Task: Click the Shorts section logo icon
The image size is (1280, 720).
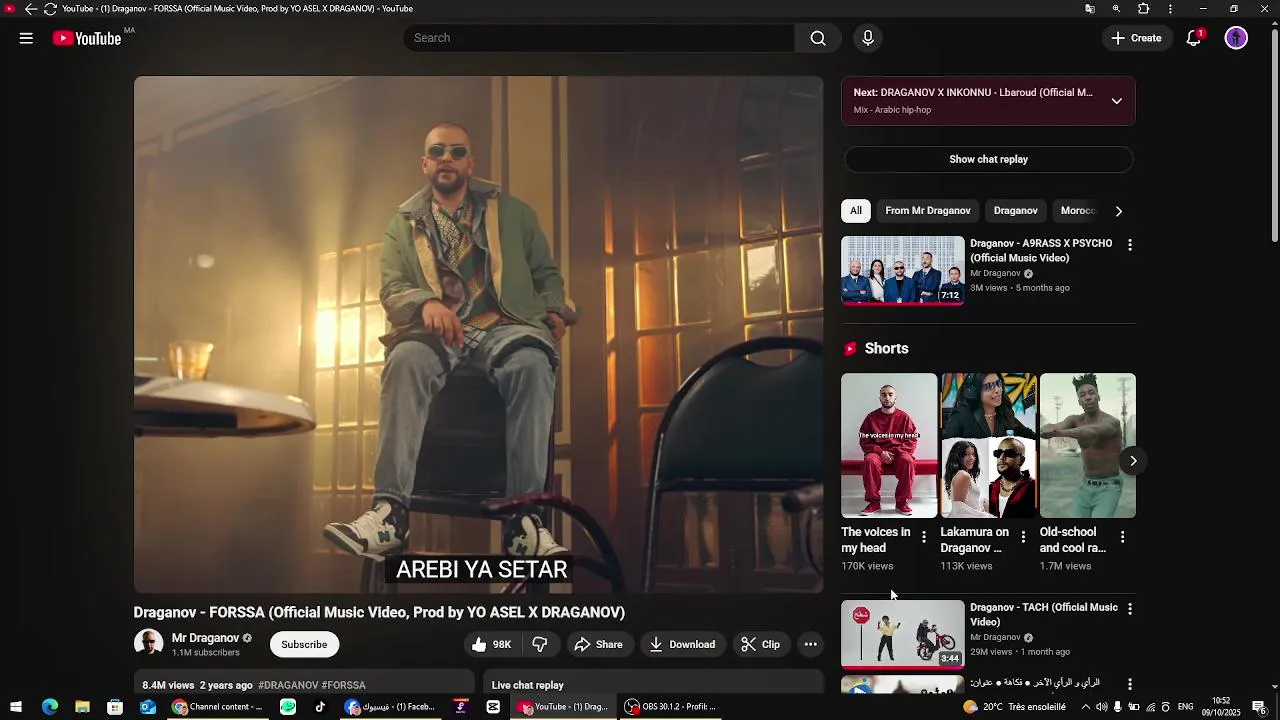Action: click(x=851, y=349)
